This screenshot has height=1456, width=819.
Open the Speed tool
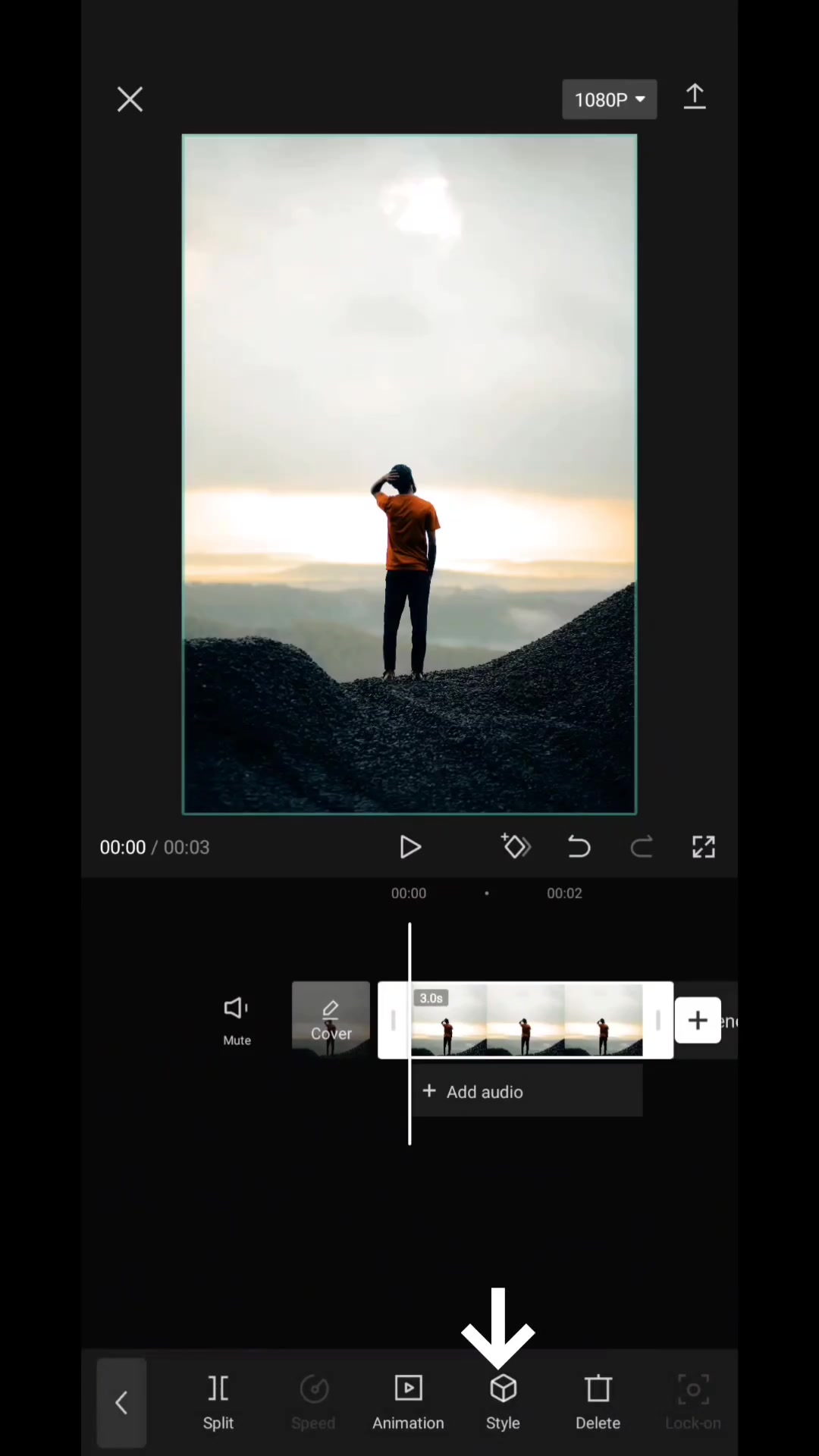click(313, 1403)
